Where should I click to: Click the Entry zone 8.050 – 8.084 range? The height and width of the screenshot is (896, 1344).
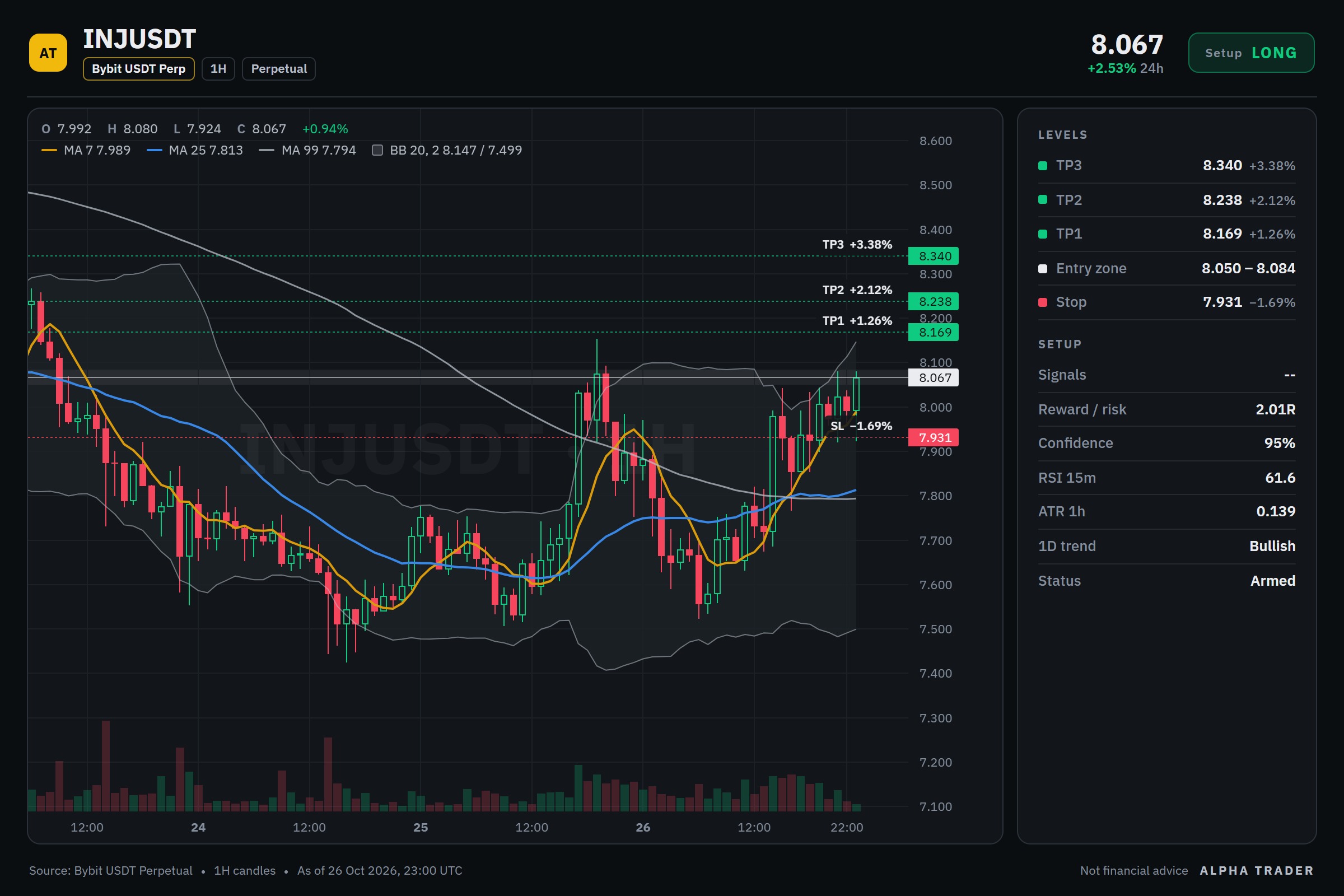pyautogui.click(x=1248, y=268)
